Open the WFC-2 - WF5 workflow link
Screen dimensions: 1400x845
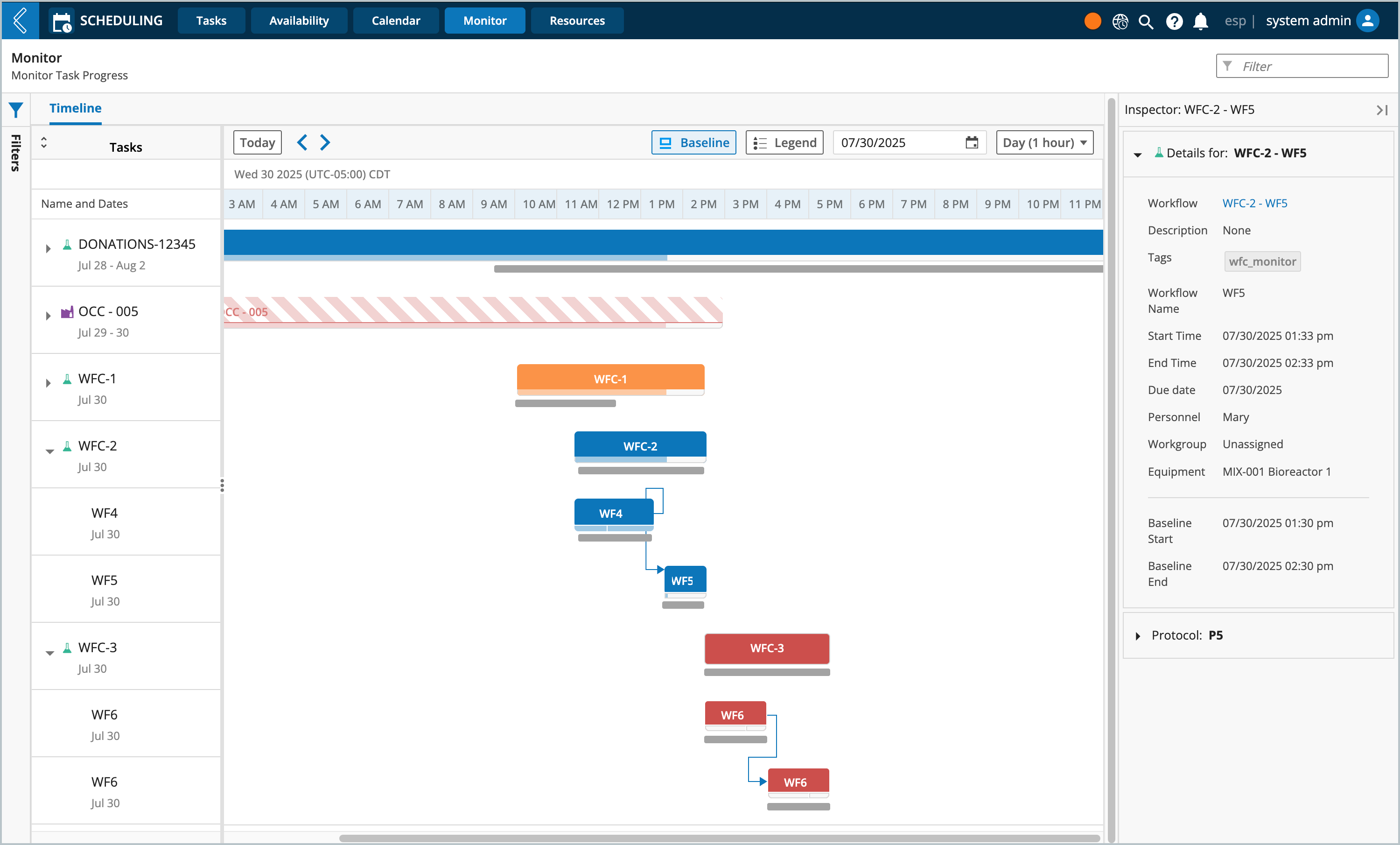1254,203
